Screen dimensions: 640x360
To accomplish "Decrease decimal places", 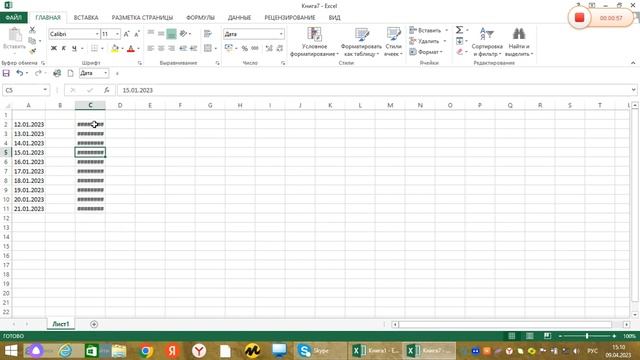I will (x=280, y=48).
